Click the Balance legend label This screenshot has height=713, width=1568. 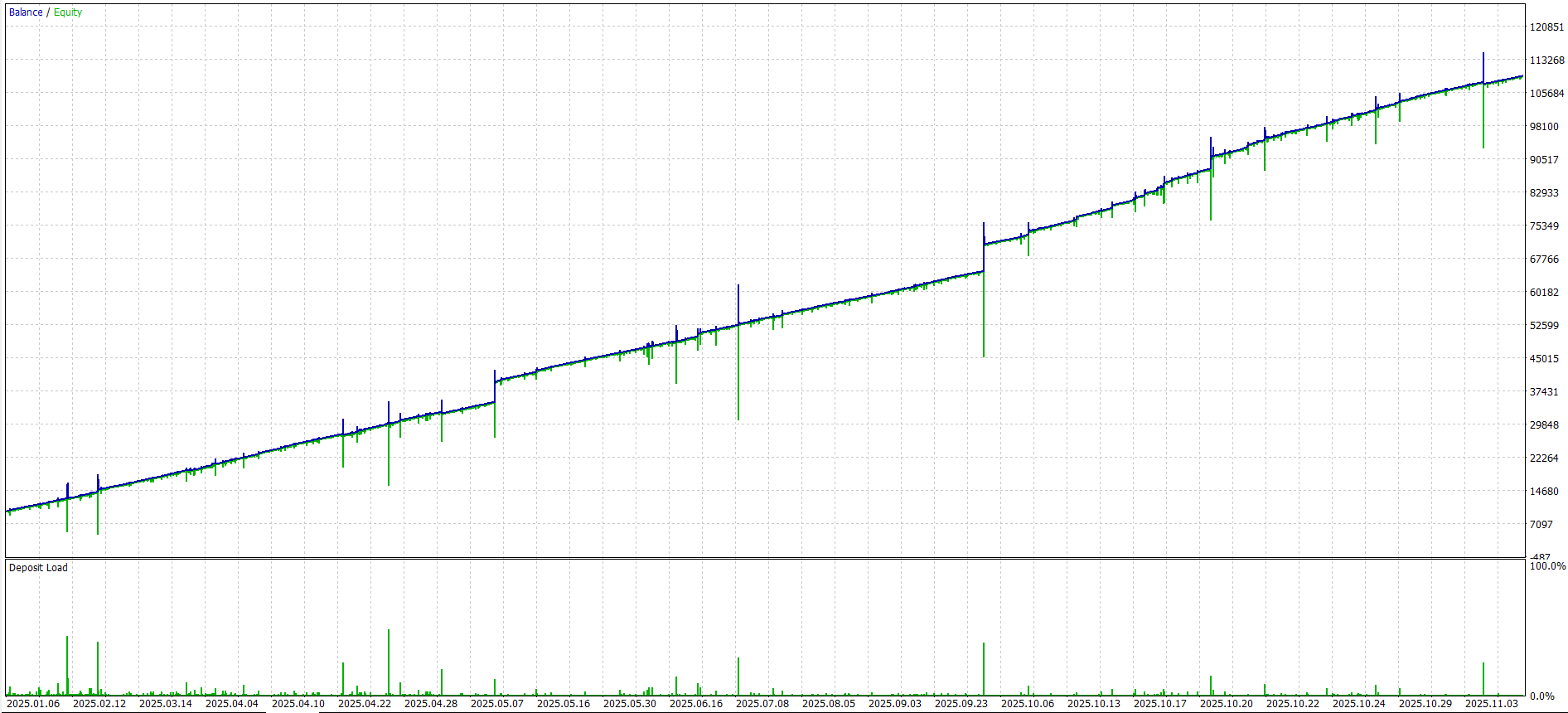coord(26,12)
